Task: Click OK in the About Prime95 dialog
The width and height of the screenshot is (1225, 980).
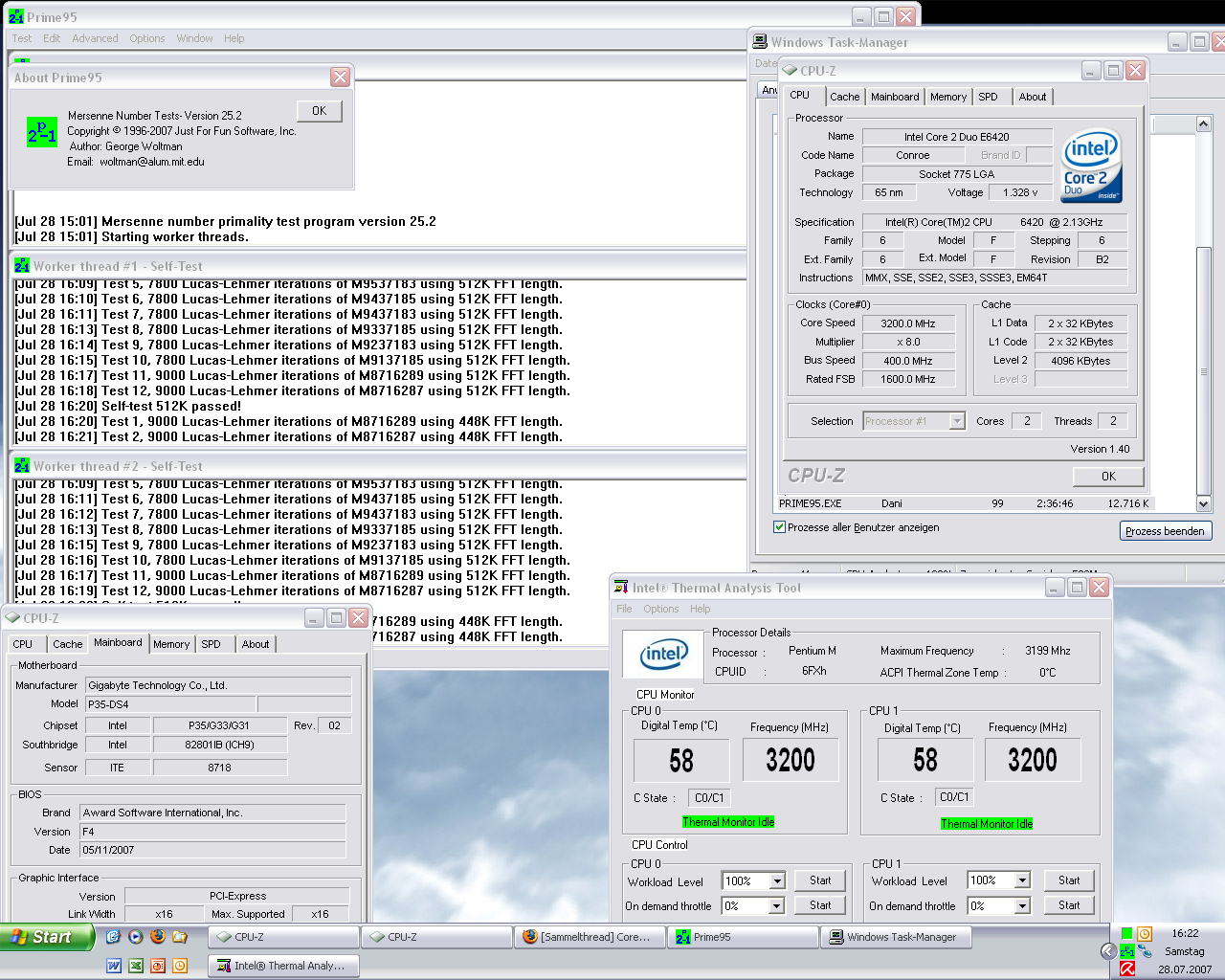Action: pyautogui.click(x=320, y=111)
